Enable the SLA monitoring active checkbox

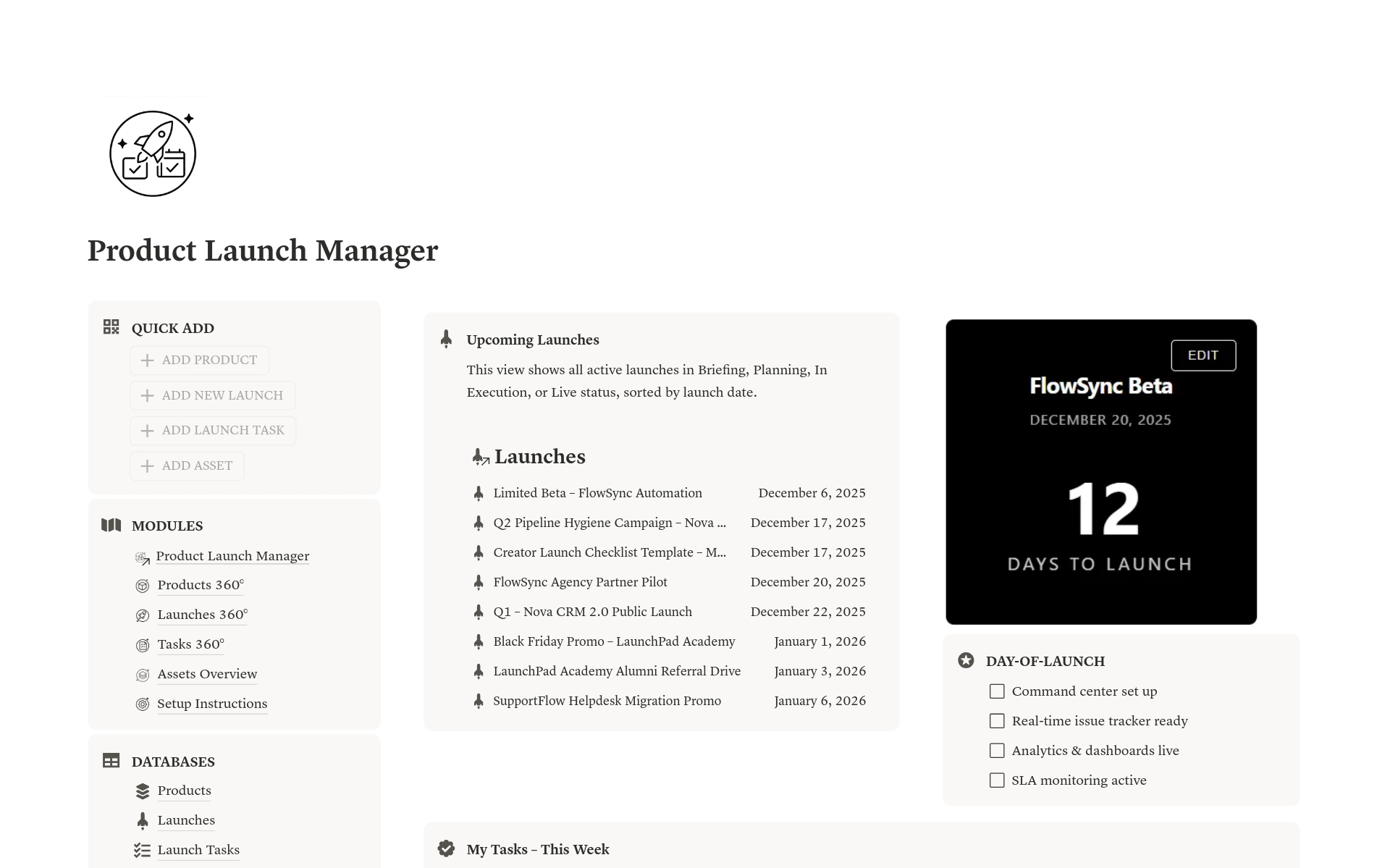click(997, 780)
